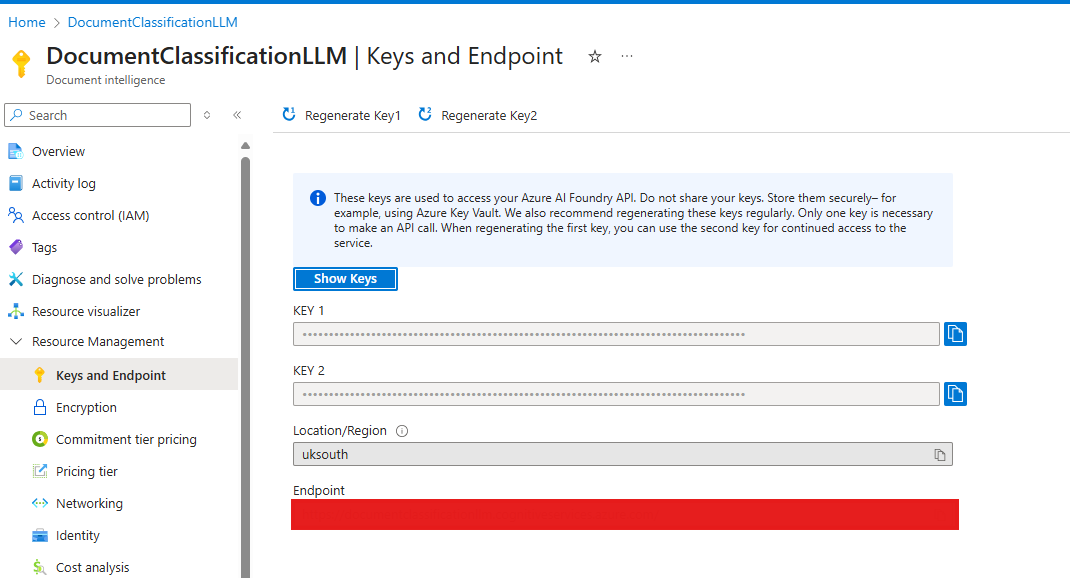Click the favorite star icon beside title
The height and width of the screenshot is (578, 1070).
[595, 57]
